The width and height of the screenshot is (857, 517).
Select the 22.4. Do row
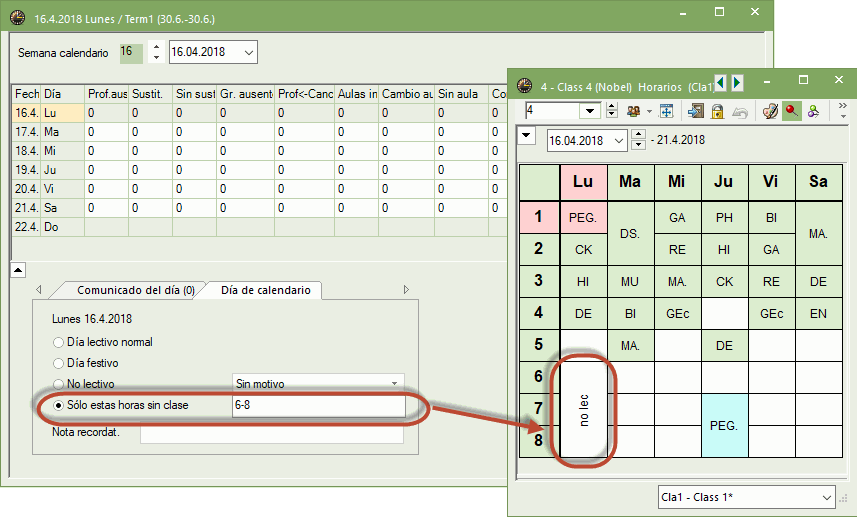click(260, 227)
